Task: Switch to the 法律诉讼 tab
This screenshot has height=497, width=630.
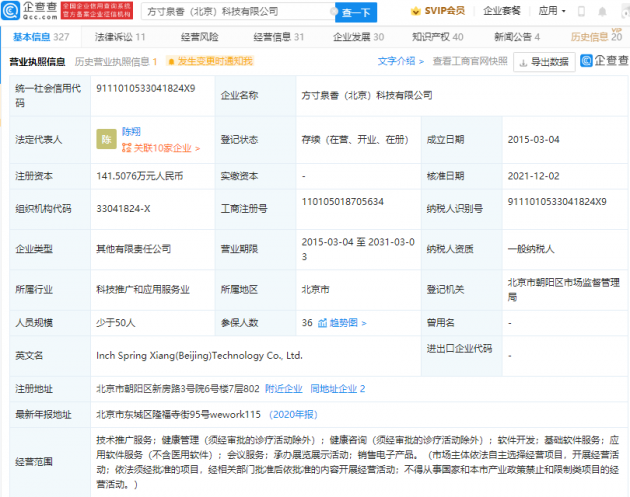Action: pos(120,37)
